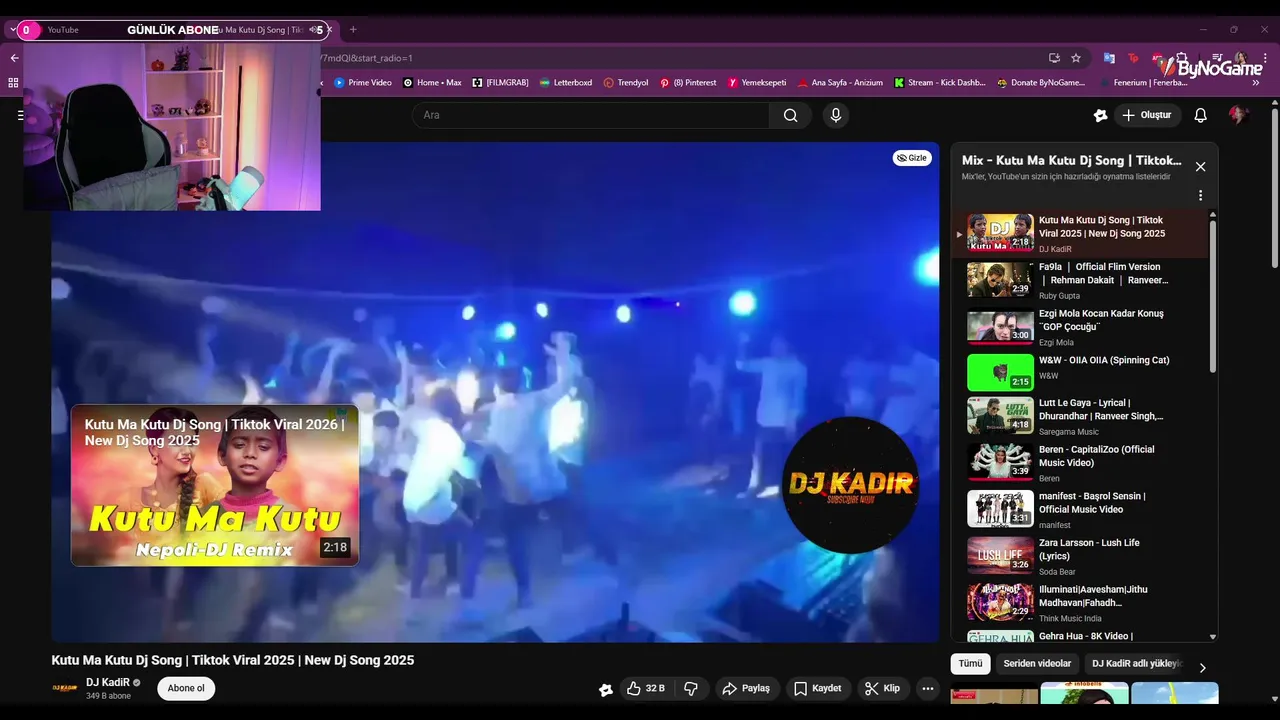Dislike the video with thumbs down
Screen dimensions: 1280x720
click(x=691, y=689)
